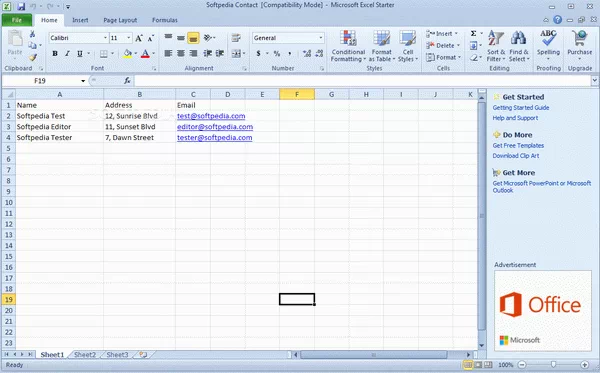The width and height of the screenshot is (600, 373).
Task: Toggle Wrap Text icon
Action: pos(236,37)
